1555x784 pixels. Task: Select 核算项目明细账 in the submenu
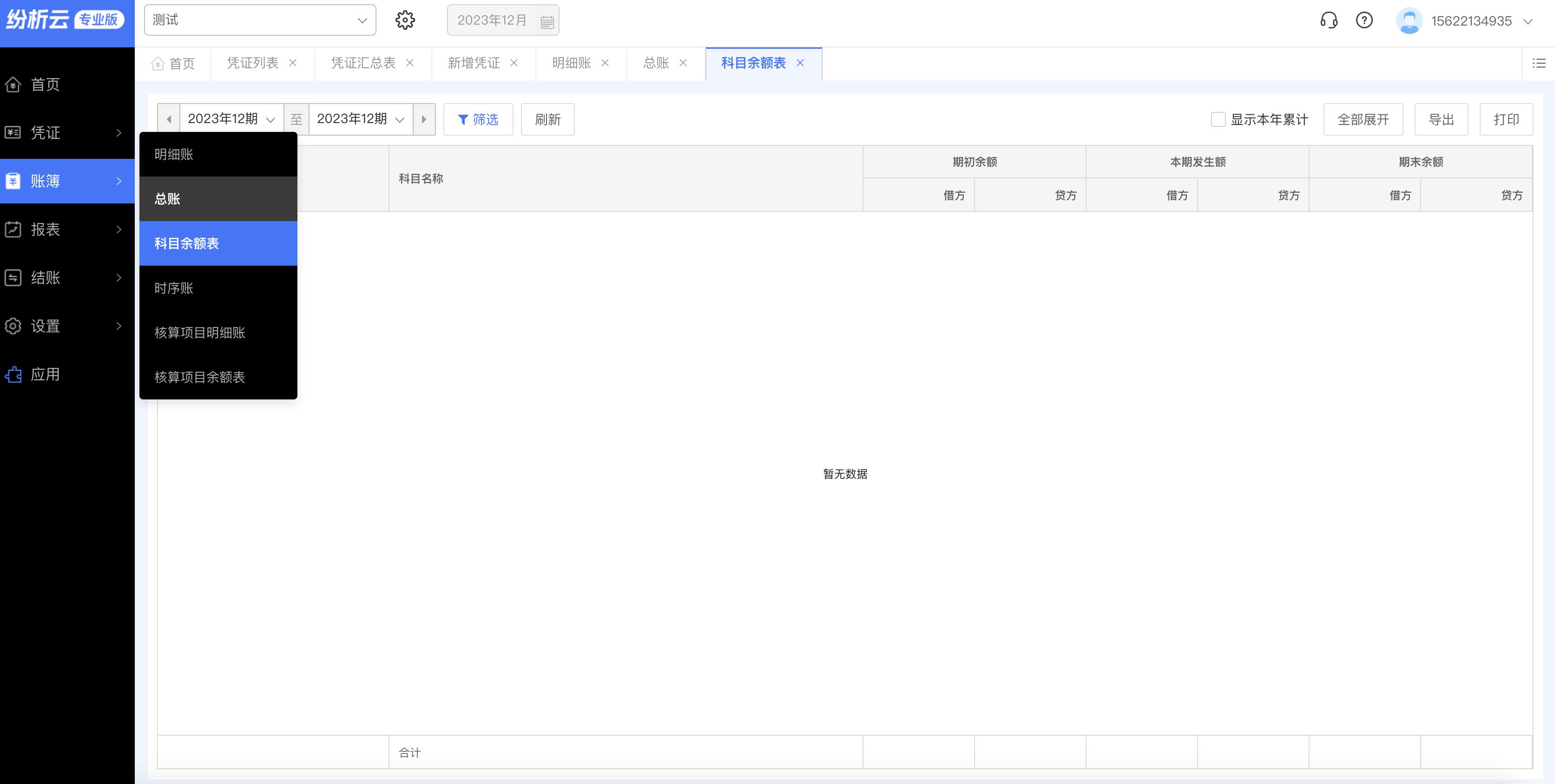218,333
